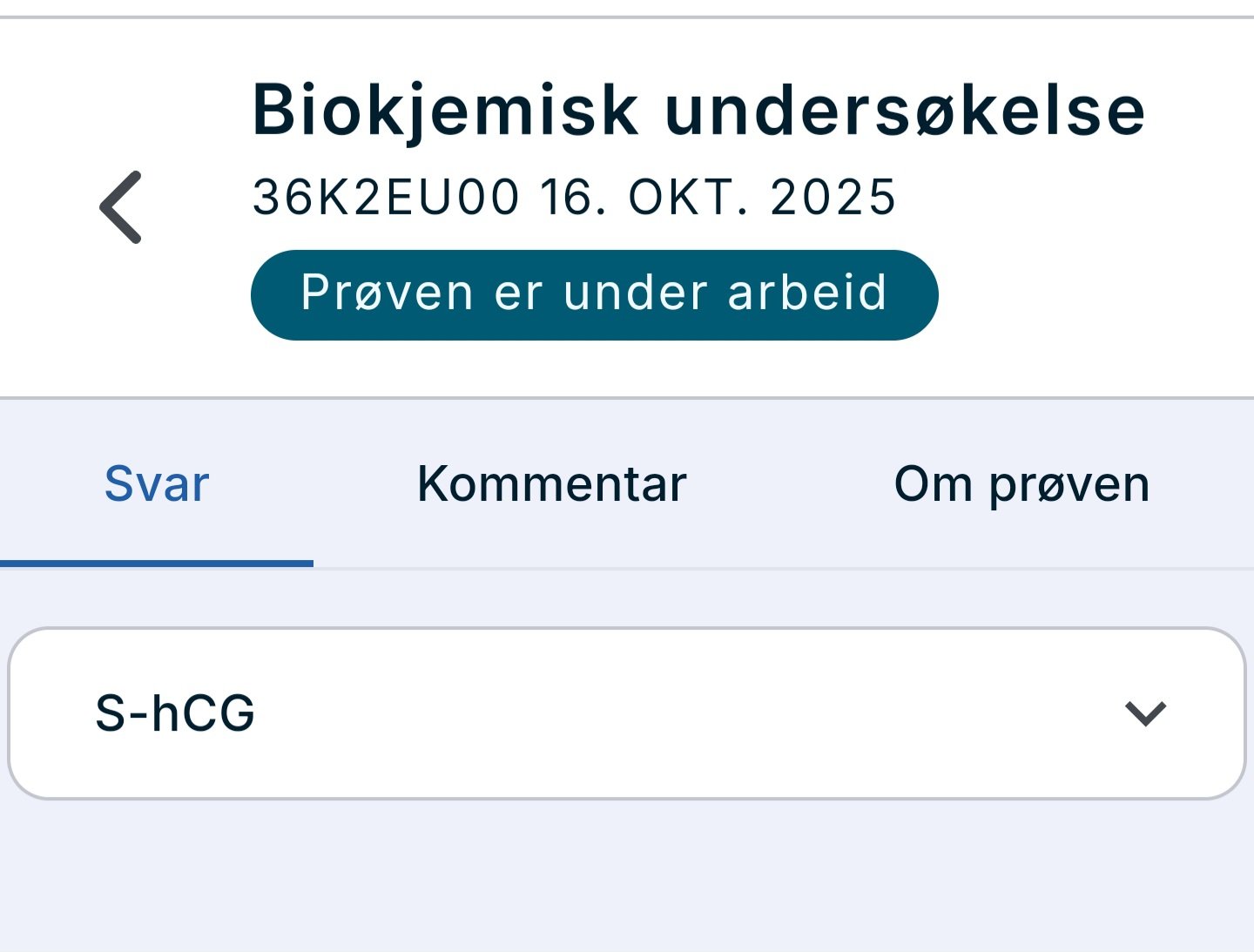Screen dimensions: 1254x952
Task: Open the Om prøven tab
Action: 1021,484
